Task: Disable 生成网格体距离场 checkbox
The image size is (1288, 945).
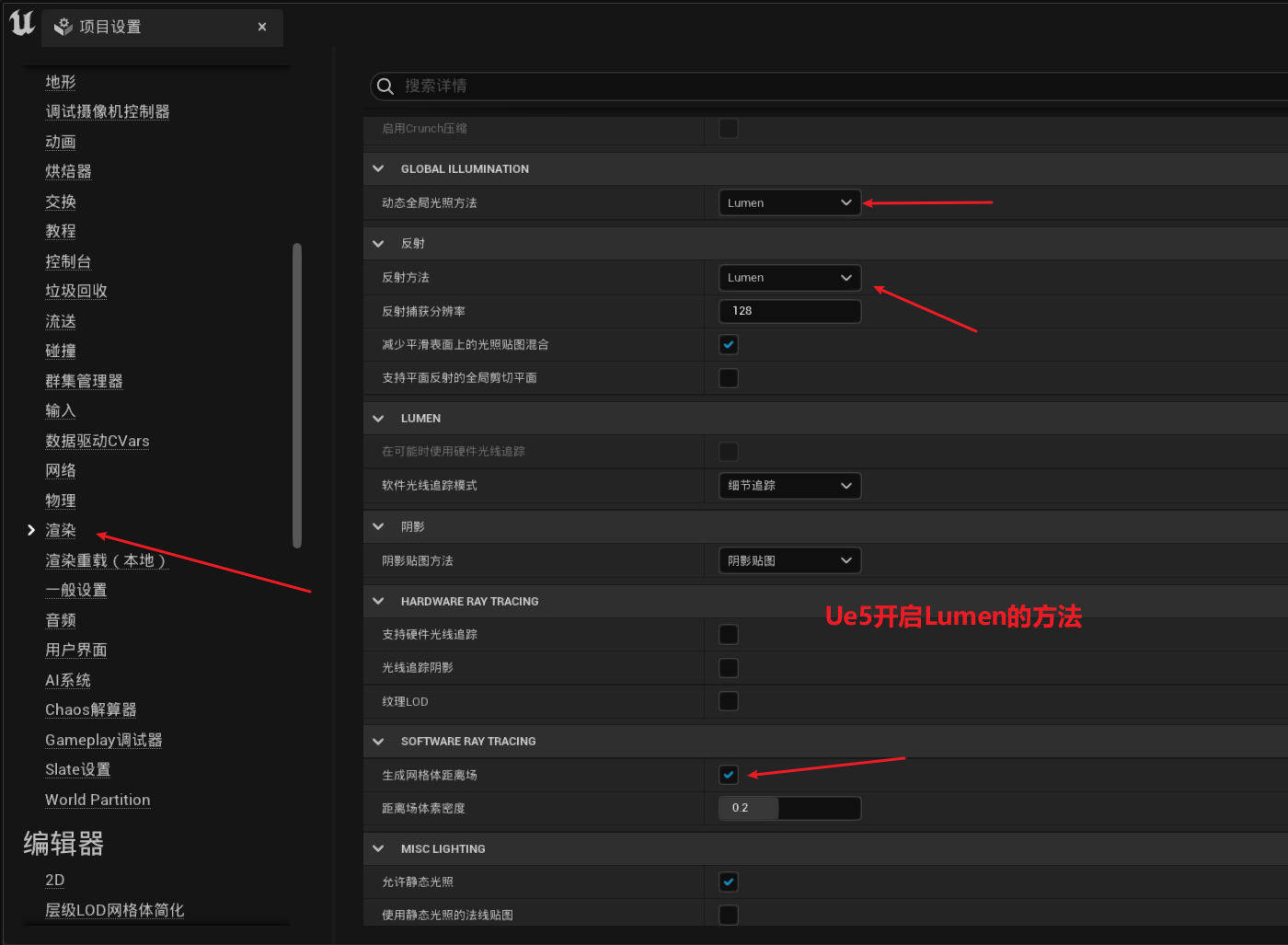Action: click(728, 774)
